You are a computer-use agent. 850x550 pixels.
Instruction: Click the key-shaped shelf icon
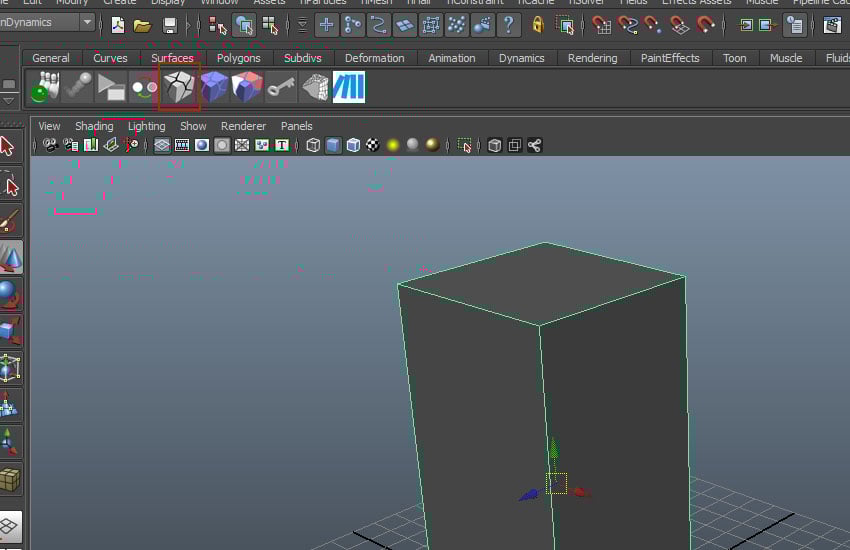281,88
